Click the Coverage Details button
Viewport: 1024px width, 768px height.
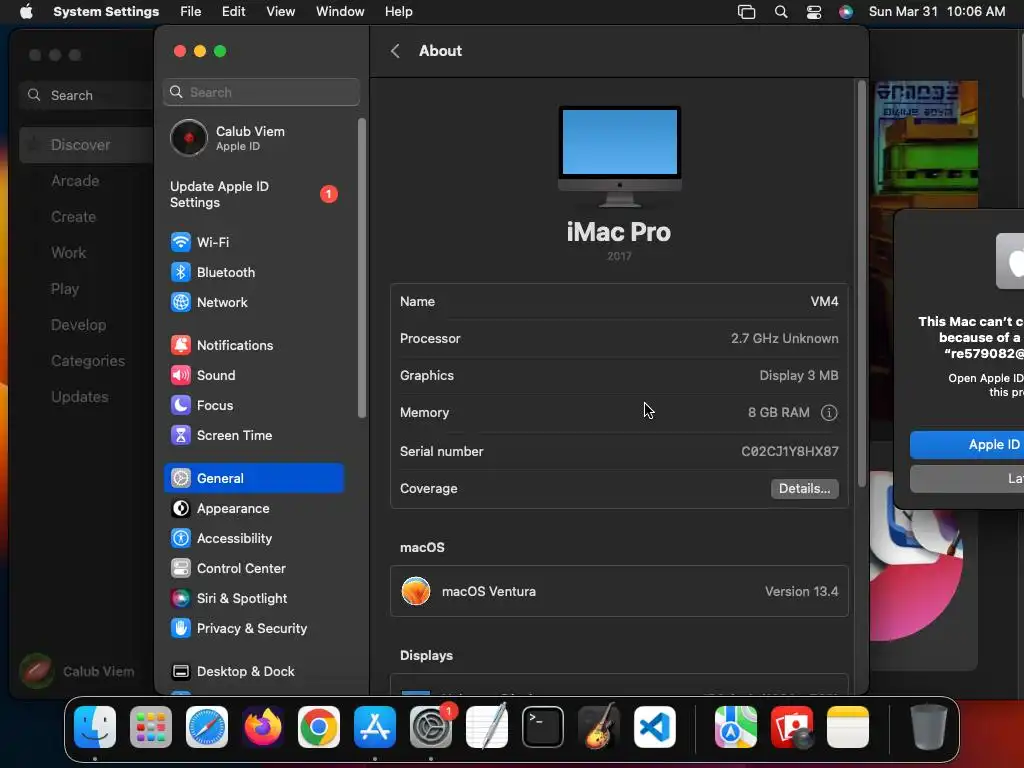tap(805, 488)
